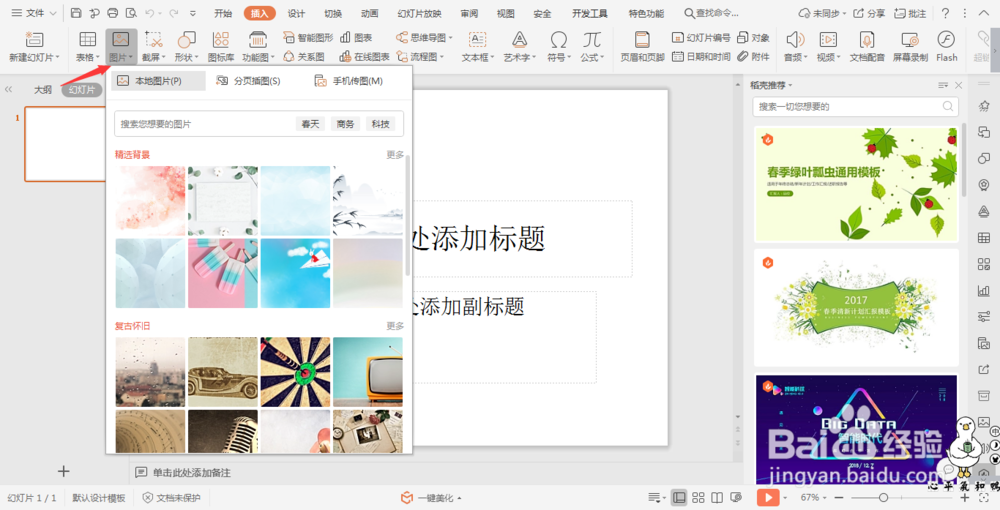Start 屏幕录制 screen recording

(910, 47)
